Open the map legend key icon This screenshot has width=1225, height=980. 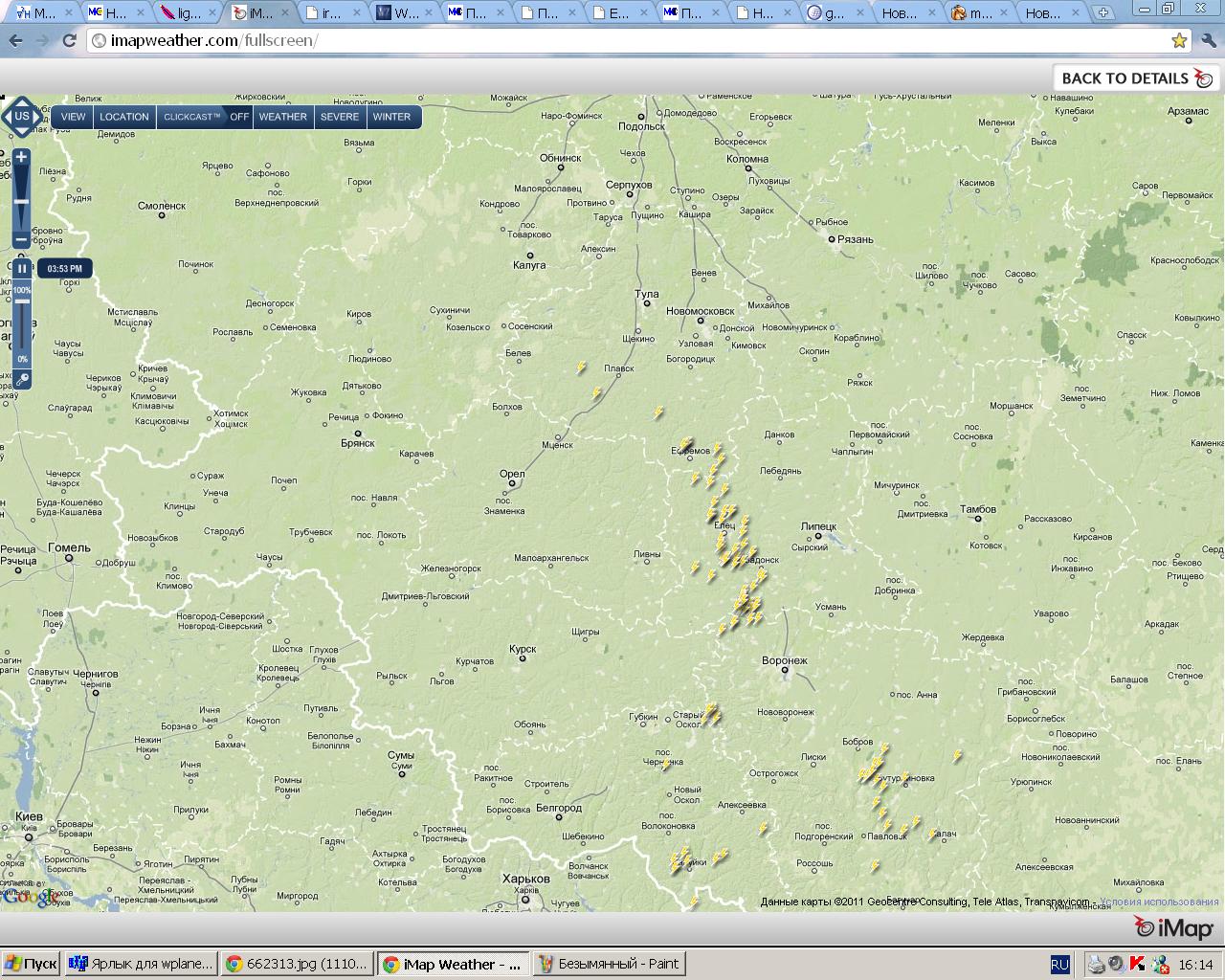[21, 379]
